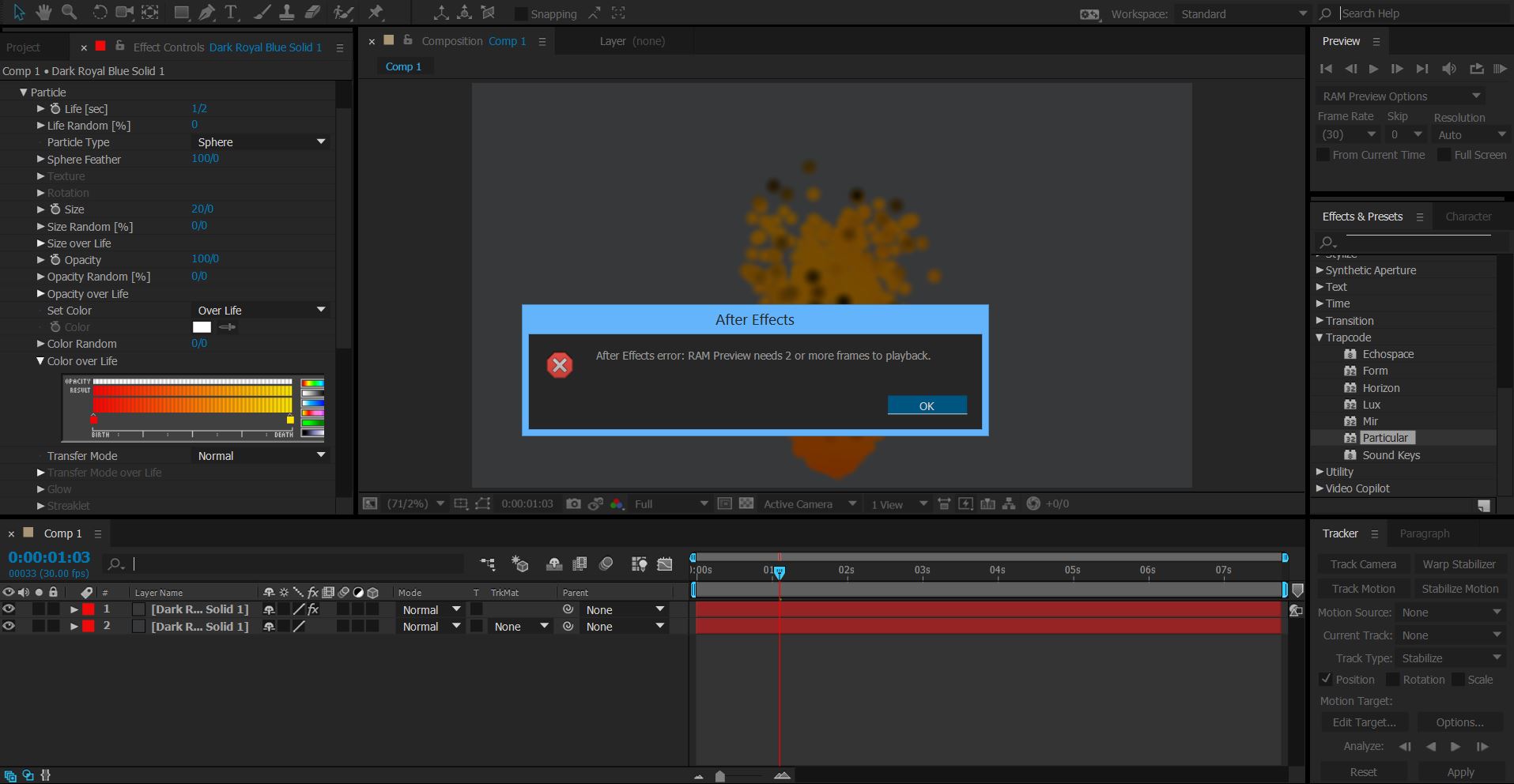Uncheck Position in Tracker panel
1514x784 pixels.
[x=1326, y=679]
